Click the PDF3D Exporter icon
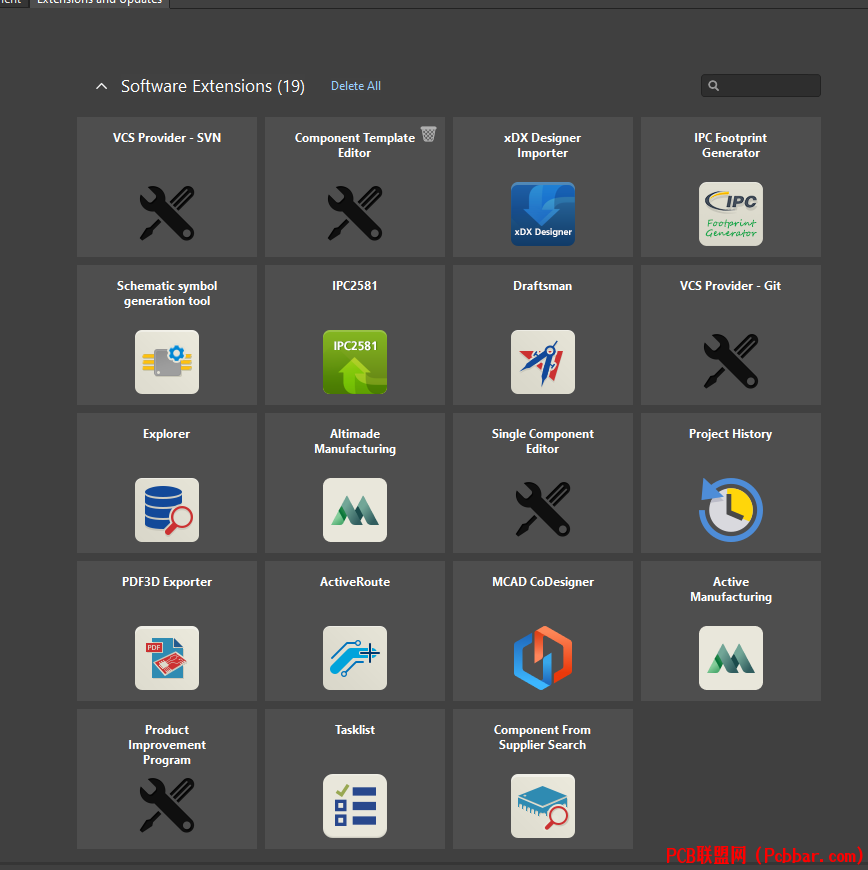The image size is (868, 870). pos(167,658)
